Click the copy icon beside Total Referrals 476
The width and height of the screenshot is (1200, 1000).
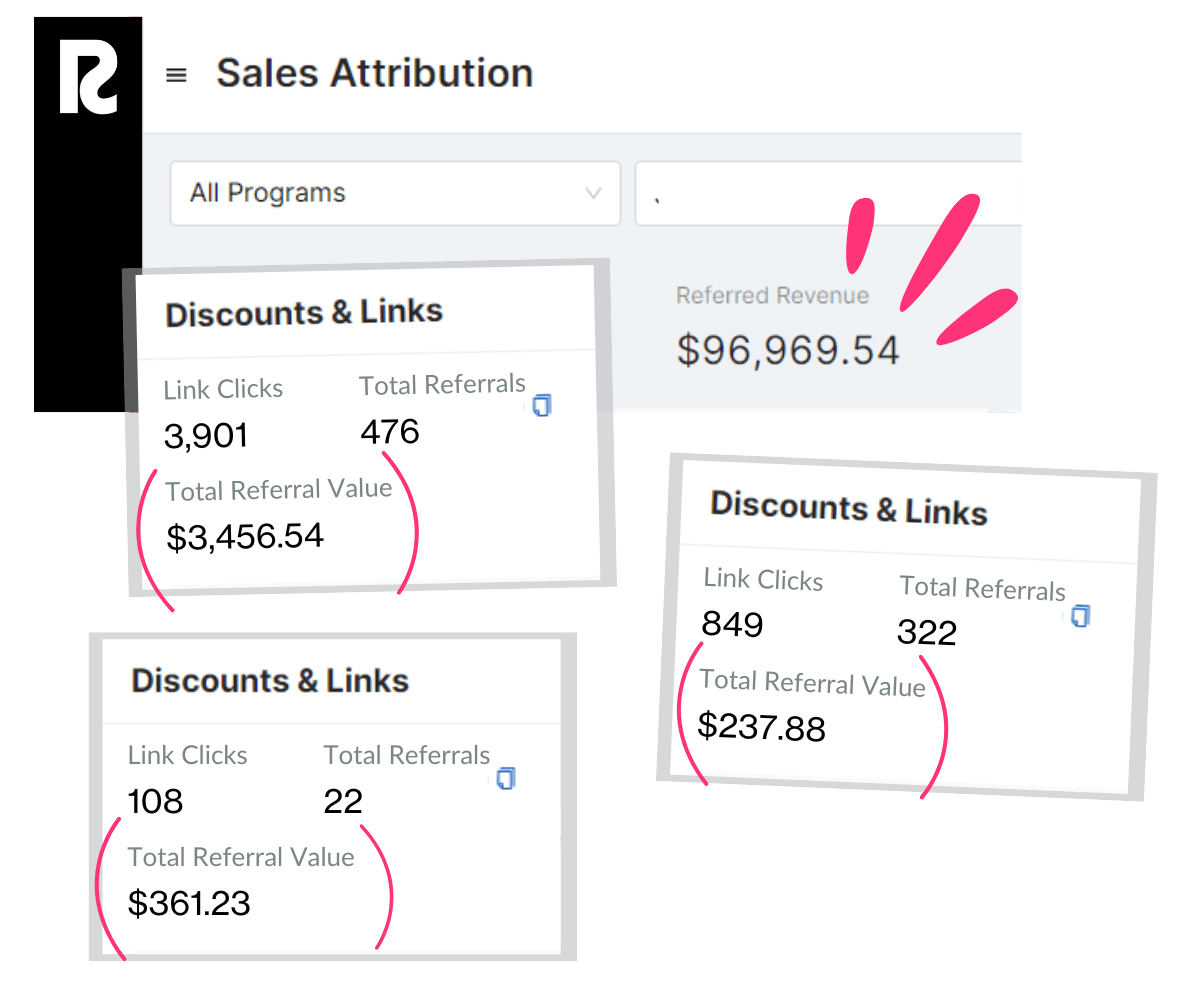[x=541, y=405]
